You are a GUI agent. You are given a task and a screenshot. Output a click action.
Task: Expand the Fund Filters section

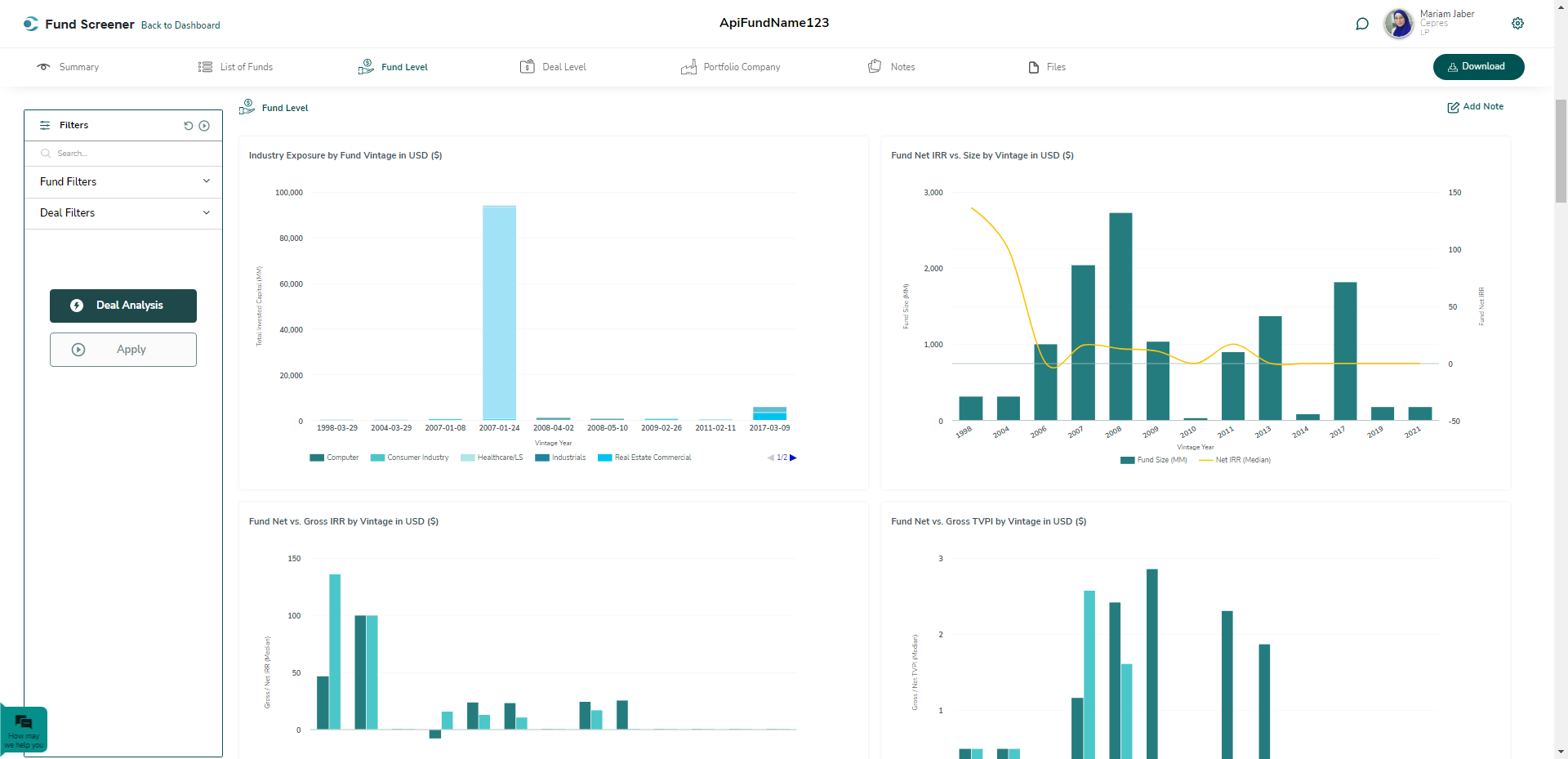(x=123, y=182)
